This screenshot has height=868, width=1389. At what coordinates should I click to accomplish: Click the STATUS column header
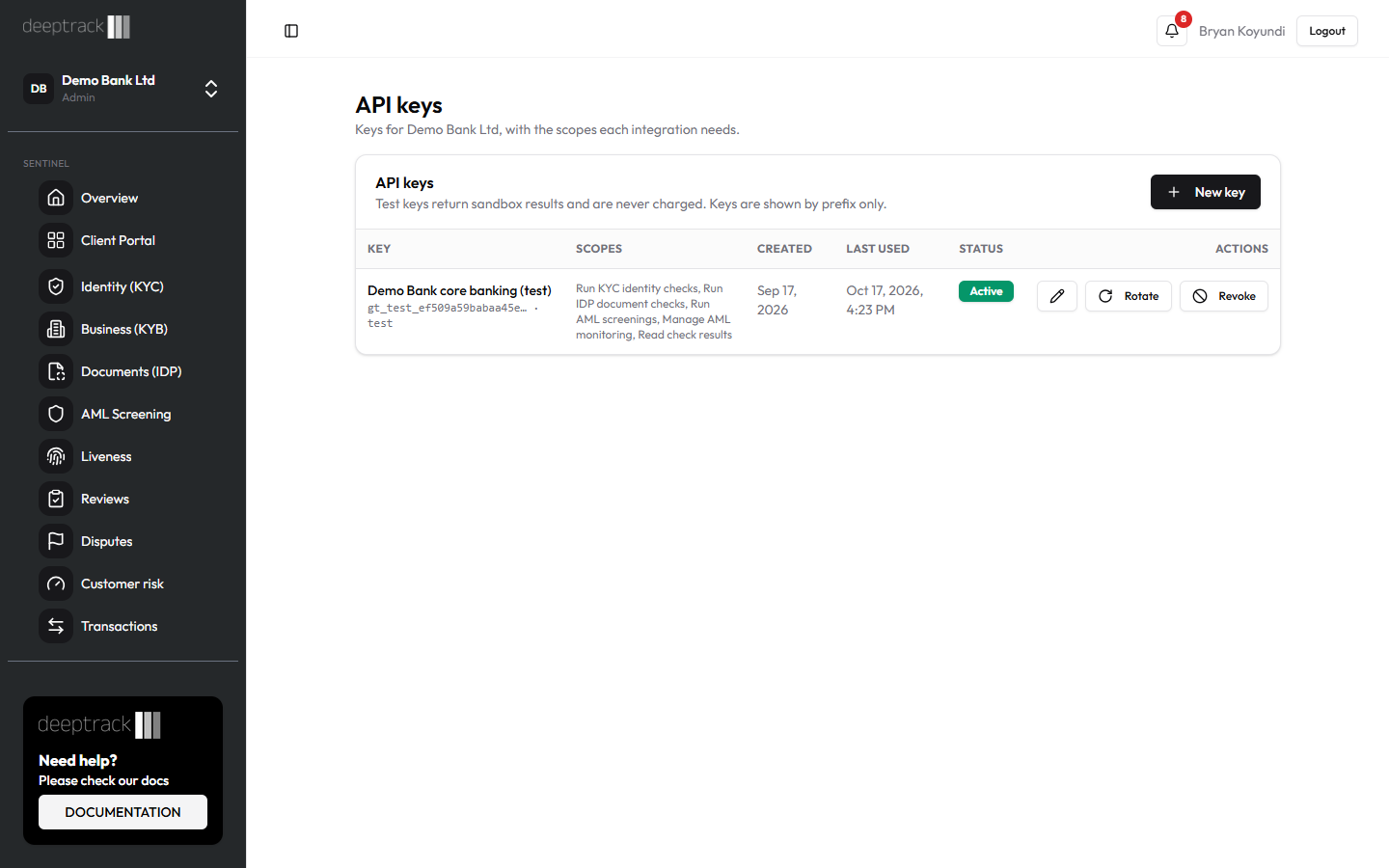[981, 249]
